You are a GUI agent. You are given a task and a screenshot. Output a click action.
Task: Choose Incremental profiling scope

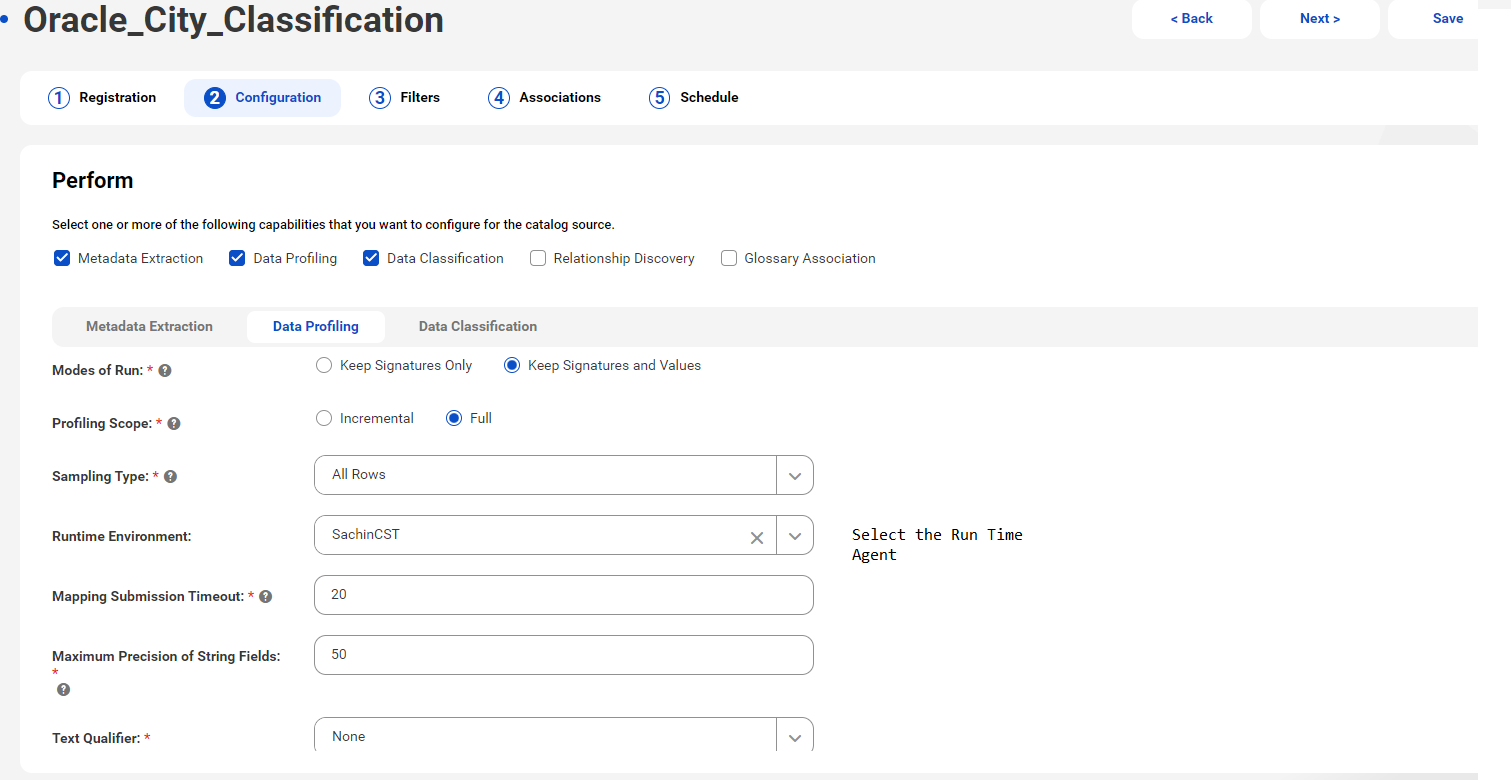pos(324,419)
